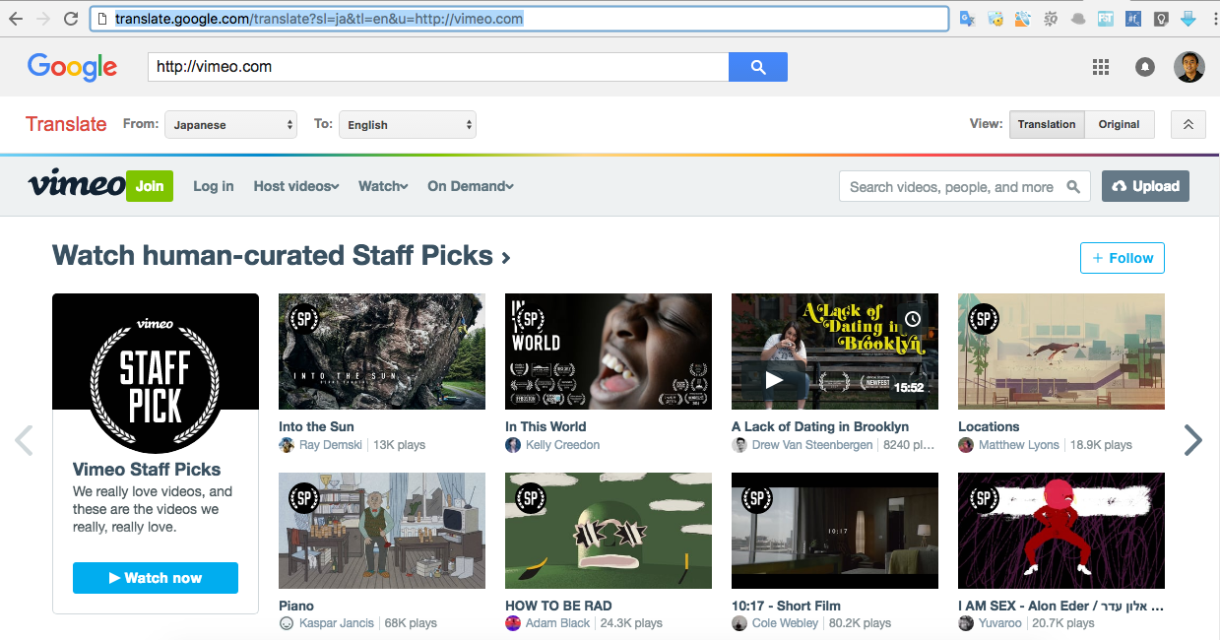Open the To language dropdown
Viewport: 1220px width, 640px height.
pyautogui.click(x=408, y=125)
